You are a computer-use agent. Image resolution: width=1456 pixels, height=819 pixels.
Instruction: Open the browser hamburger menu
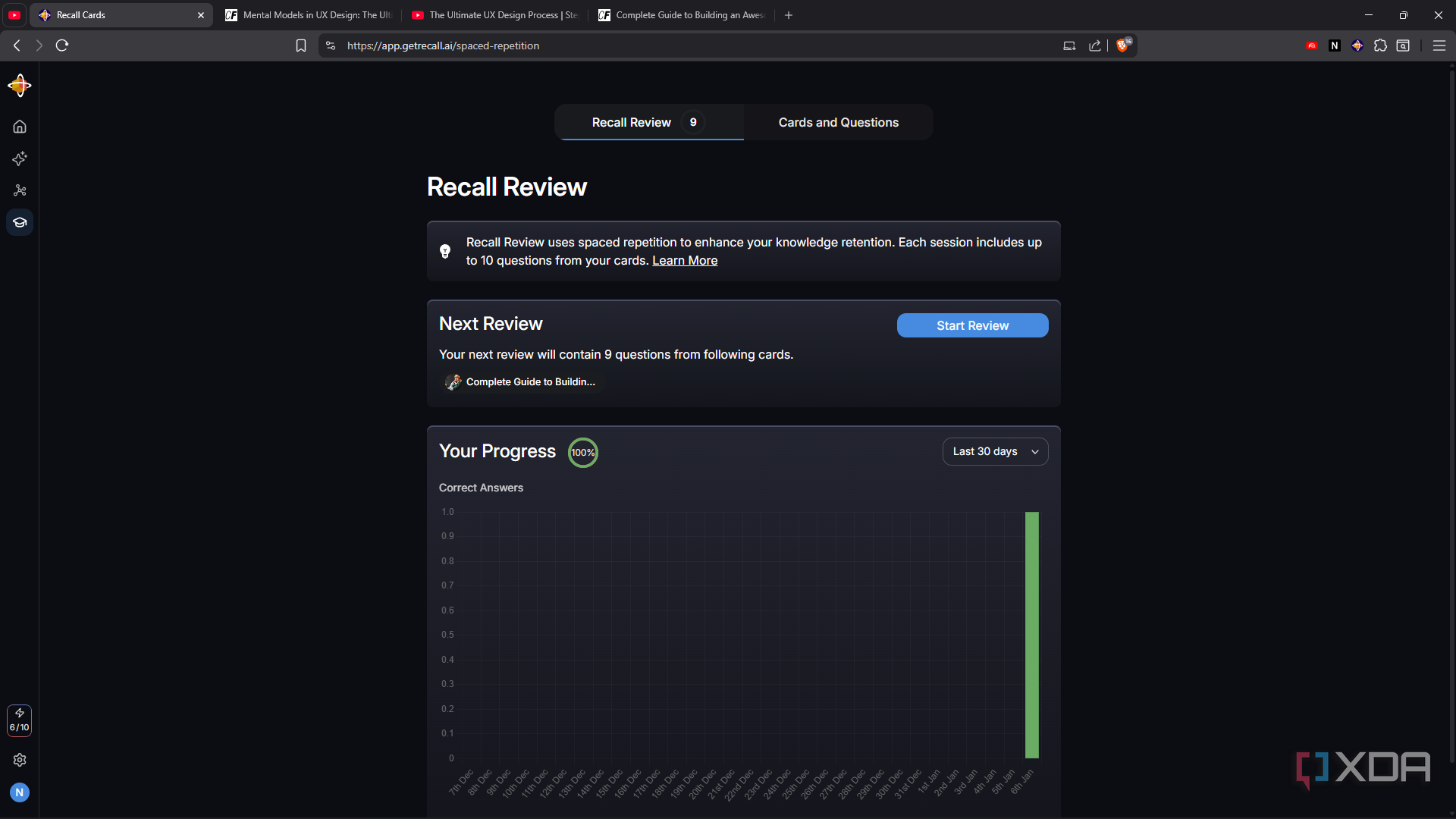pyautogui.click(x=1439, y=45)
